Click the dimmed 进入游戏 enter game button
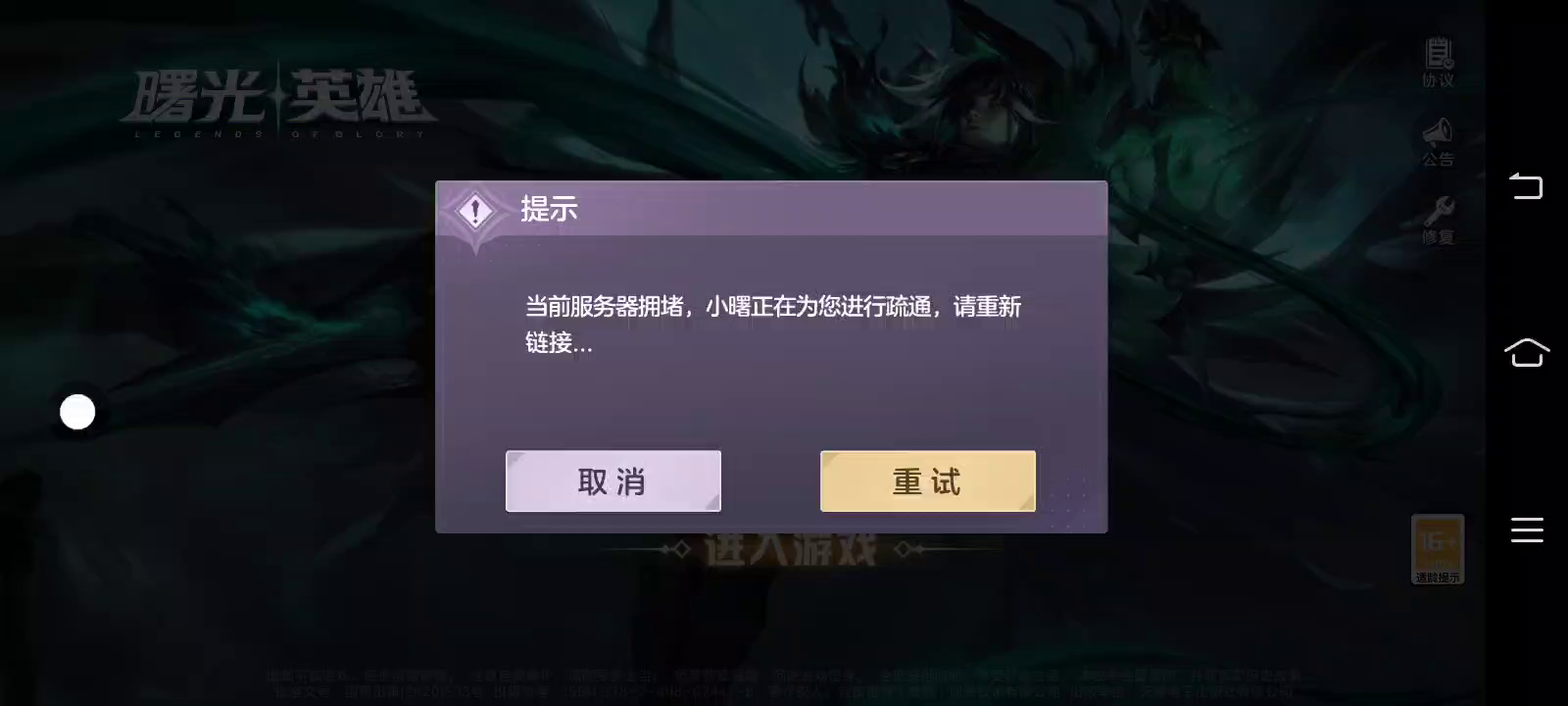The width and height of the screenshot is (1568, 706). click(790, 549)
